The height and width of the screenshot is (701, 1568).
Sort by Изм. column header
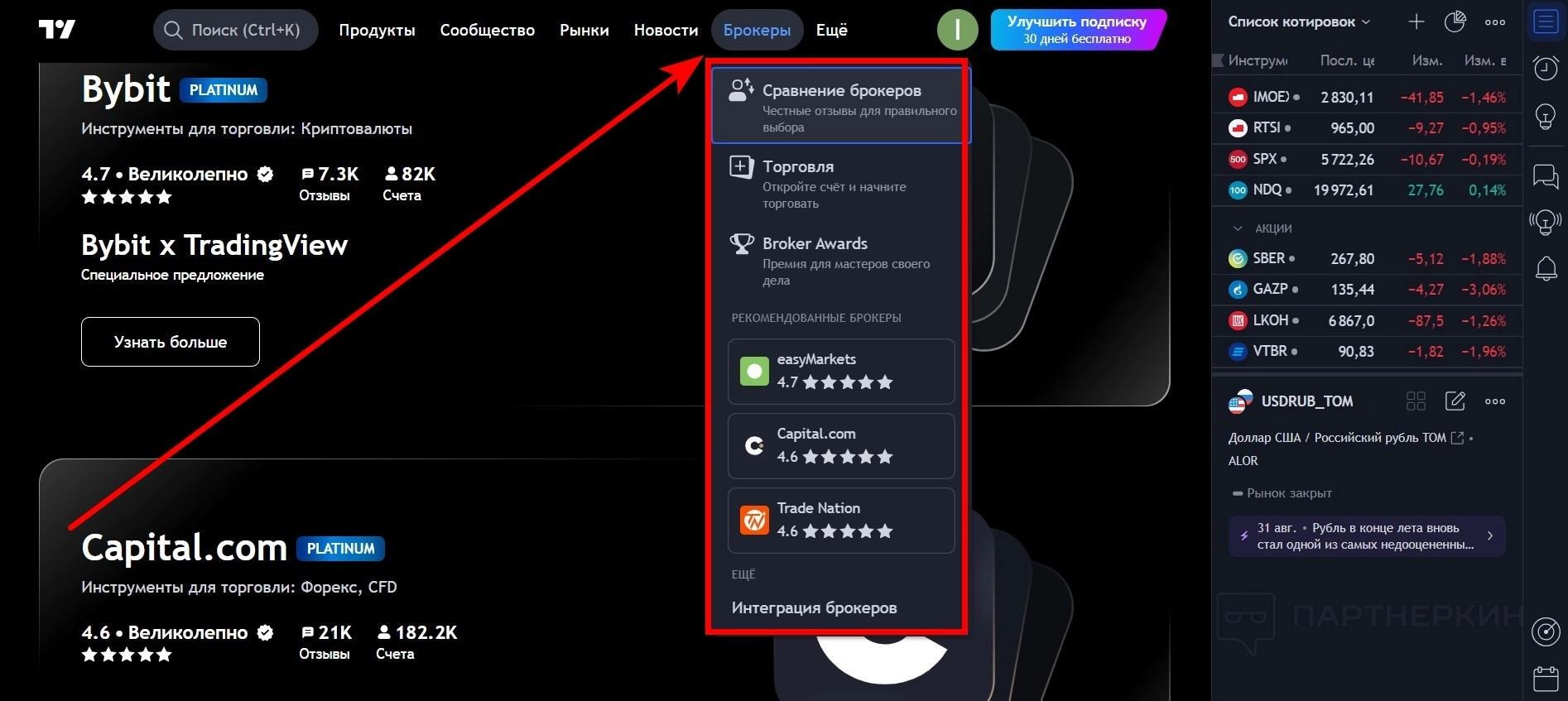[1427, 60]
